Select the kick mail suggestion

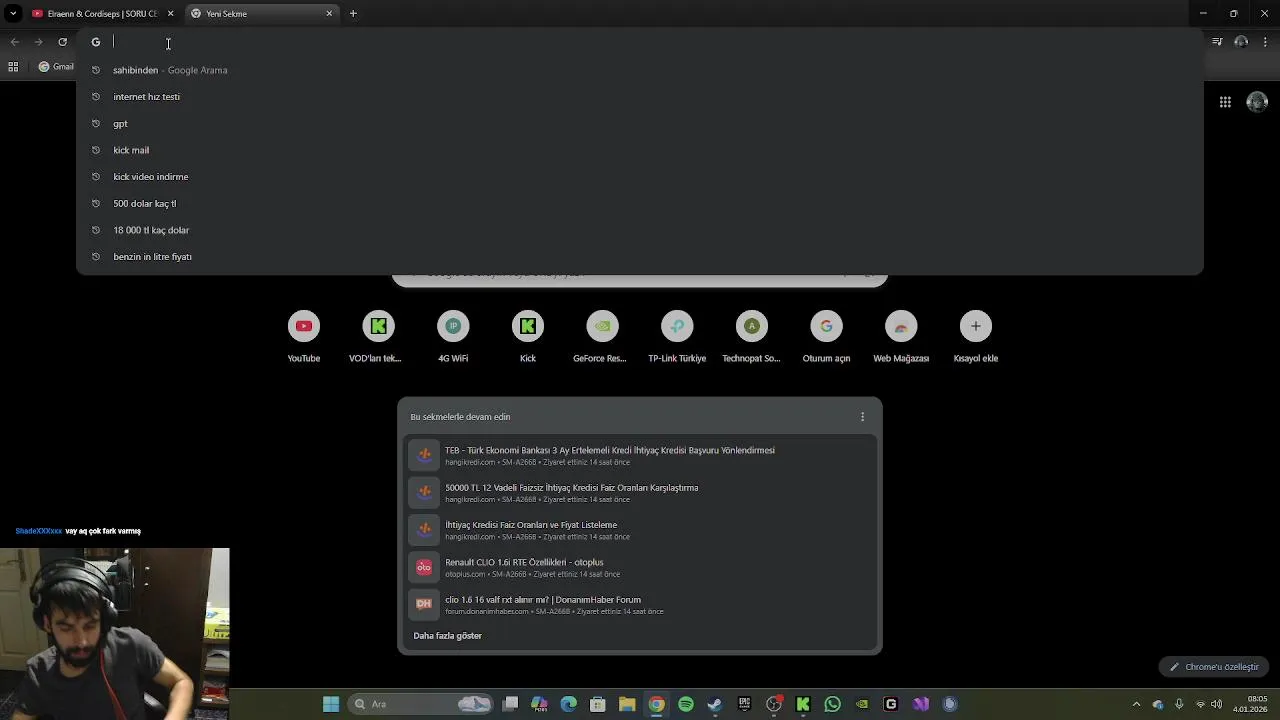click(640, 150)
